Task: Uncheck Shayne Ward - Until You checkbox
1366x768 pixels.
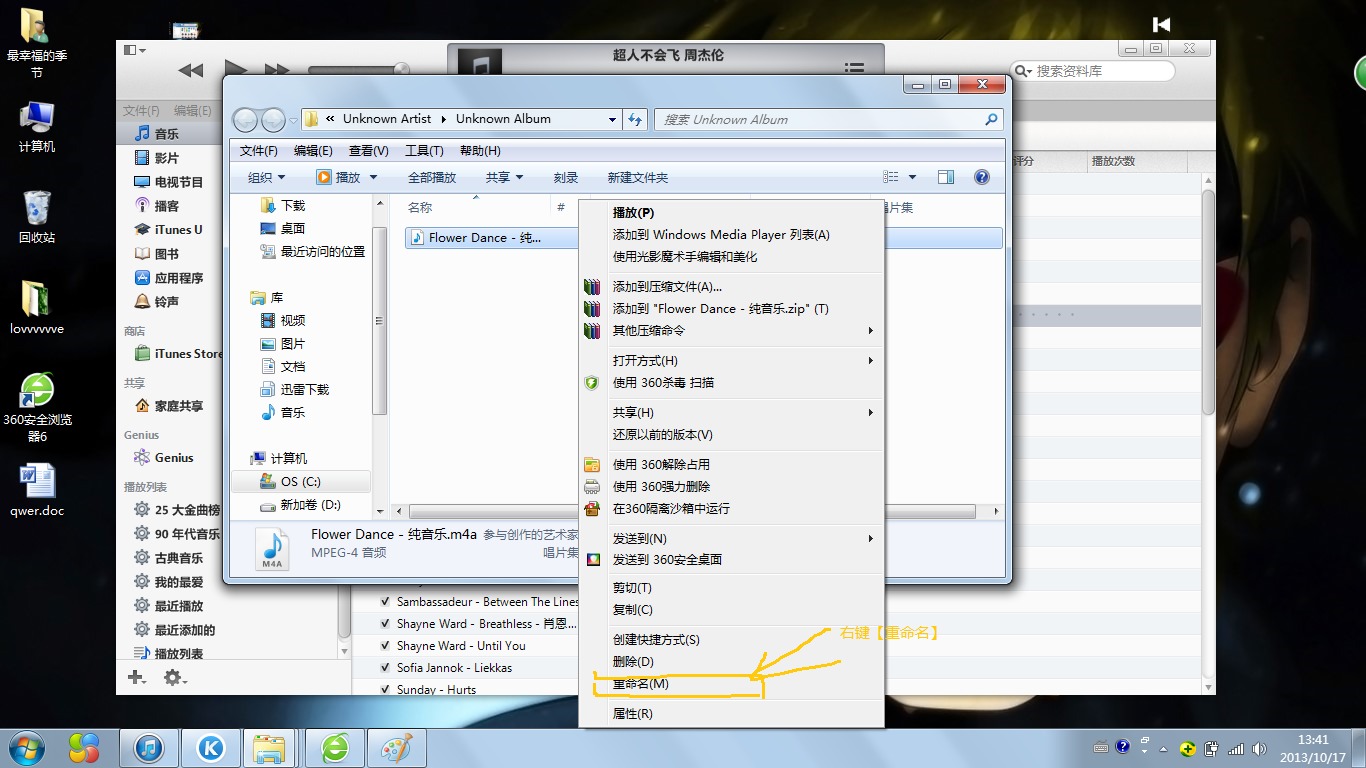Action: click(x=385, y=646)
